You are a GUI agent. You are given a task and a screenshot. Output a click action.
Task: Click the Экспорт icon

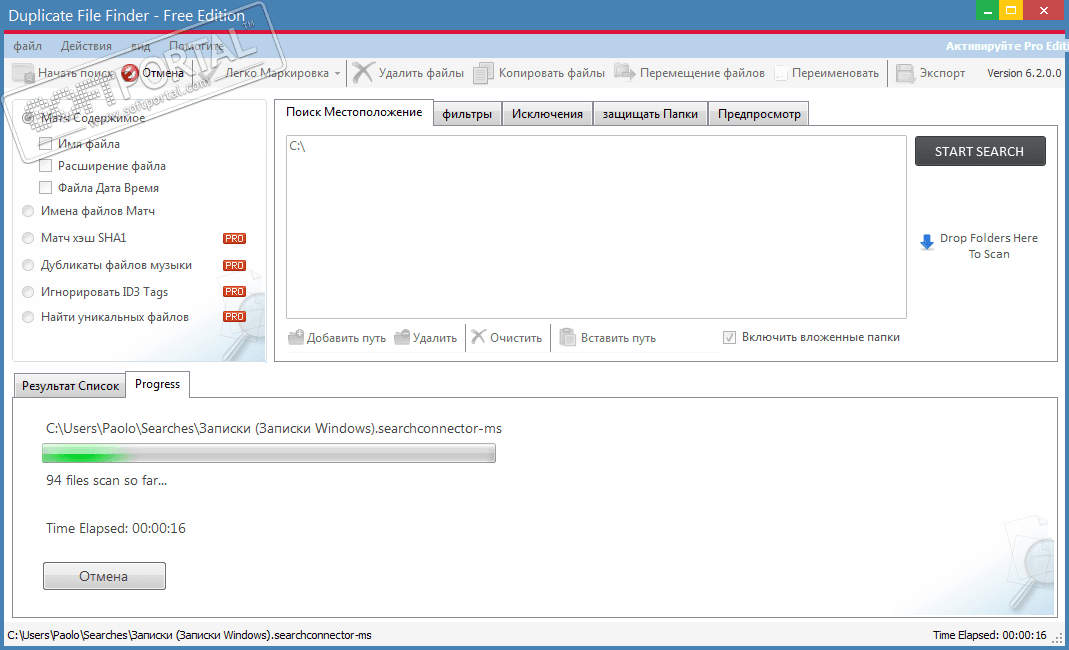[905, 73]
